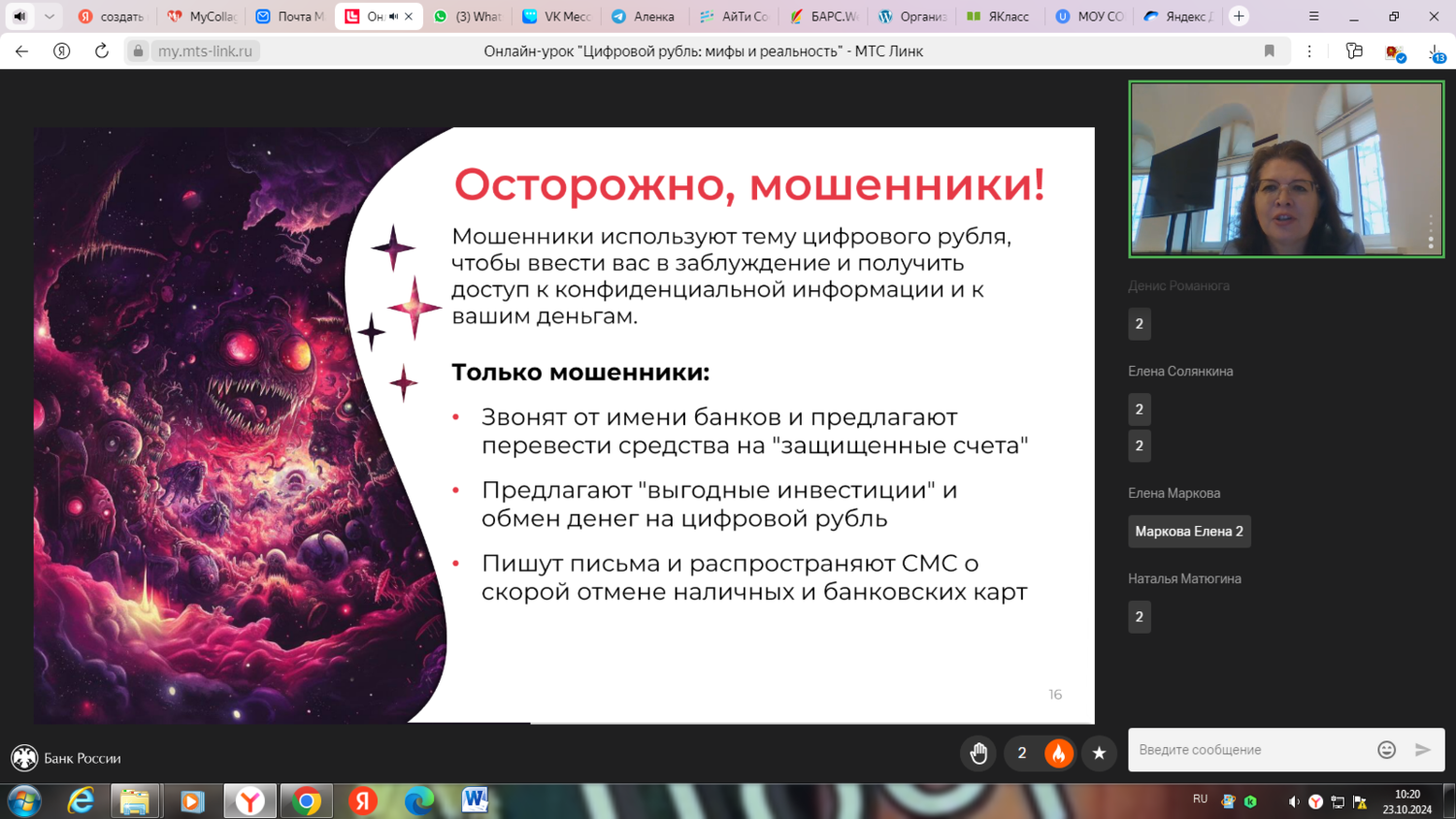
Task: Launch Microsoft Edge from taskbar
Action: point(419,802)
